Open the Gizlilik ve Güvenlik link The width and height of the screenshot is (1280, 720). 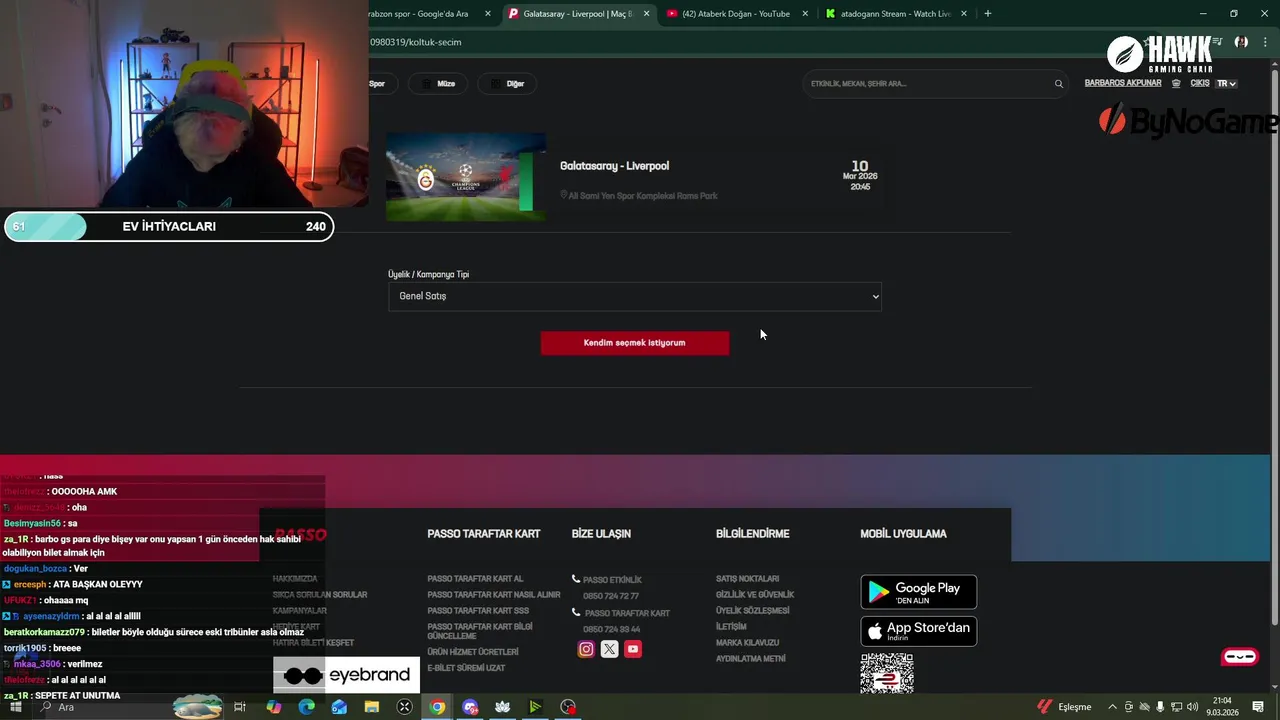coord(755,595)
